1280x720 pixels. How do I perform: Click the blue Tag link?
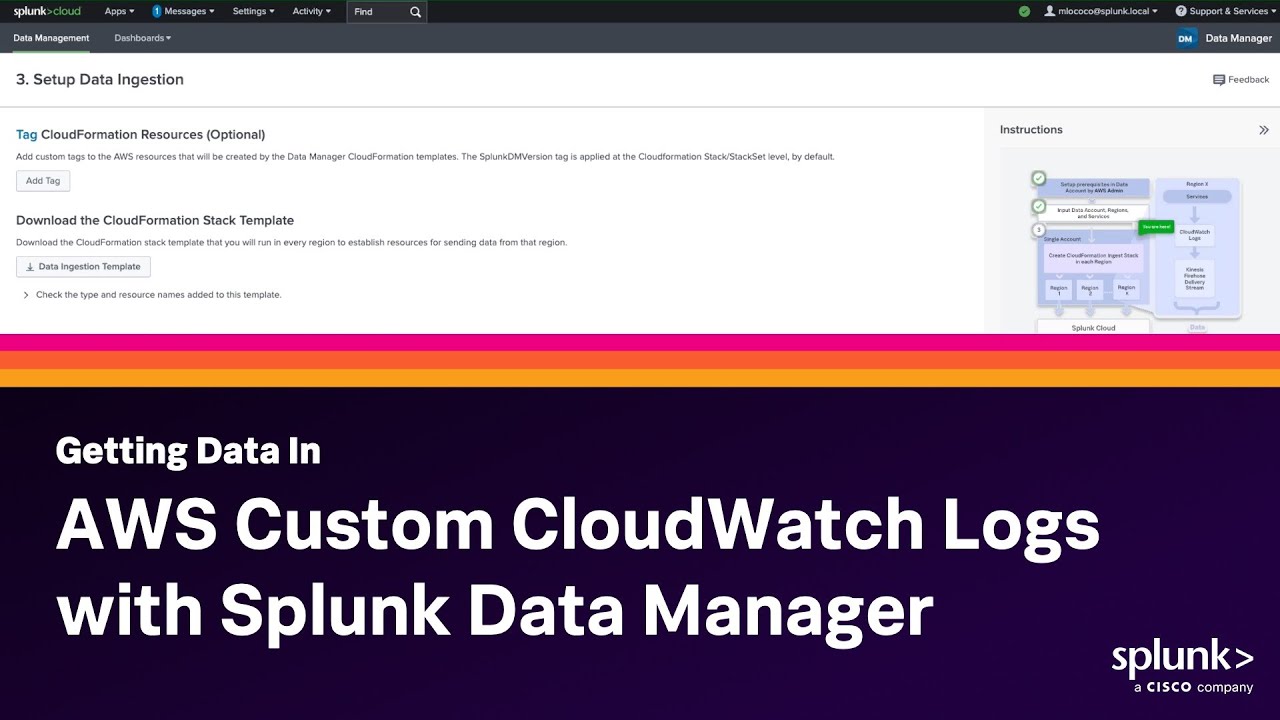point(26,134)
